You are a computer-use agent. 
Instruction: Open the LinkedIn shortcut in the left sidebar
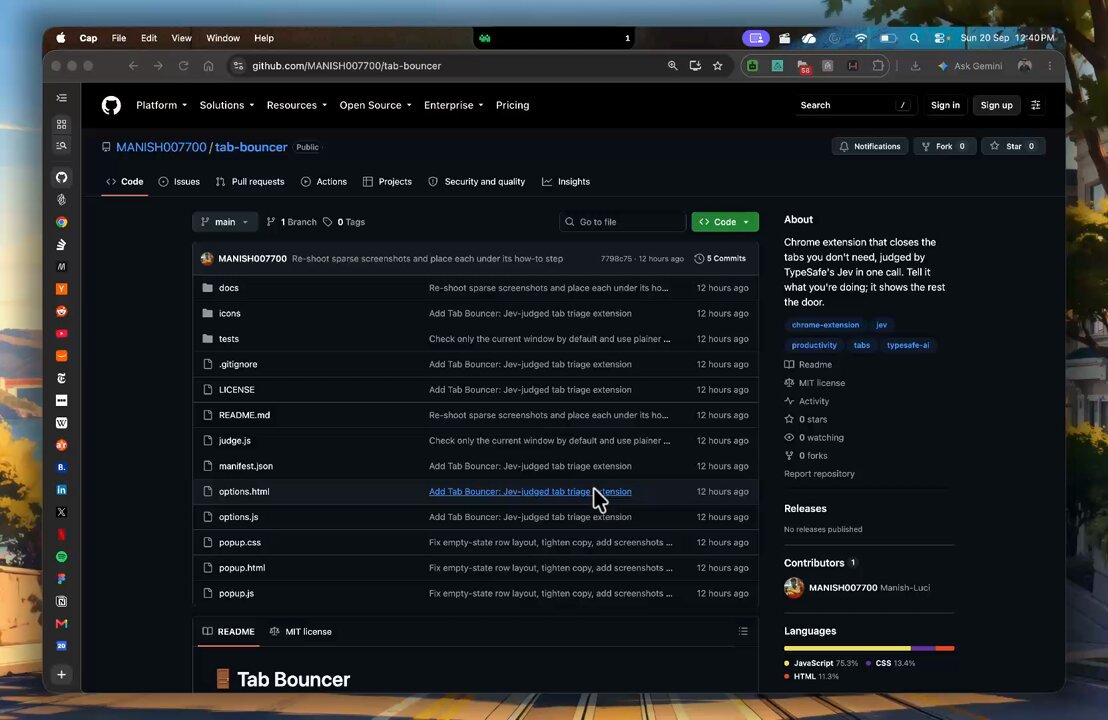pyautogui.click(x=61, y=490)
